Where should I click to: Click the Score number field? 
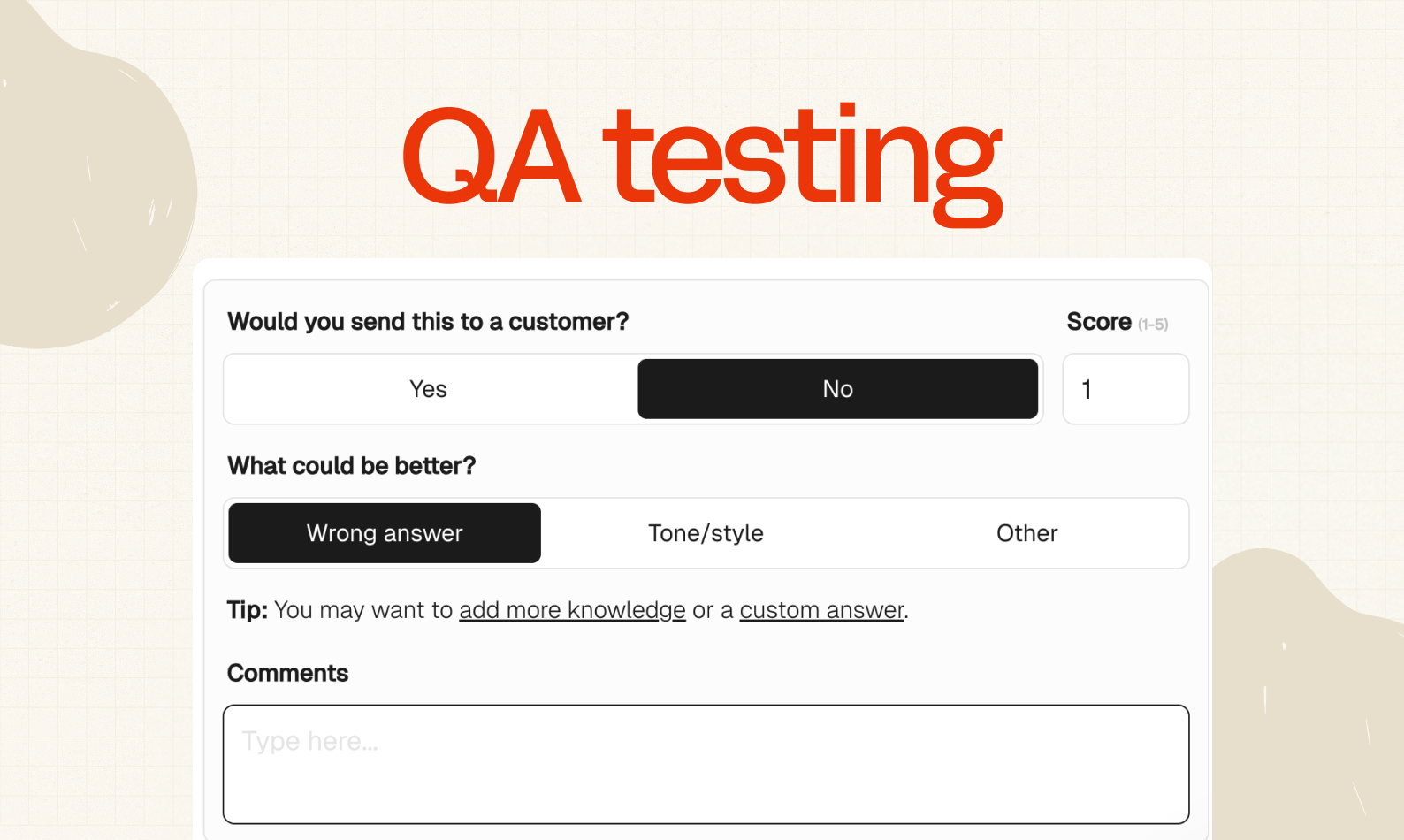point(1125,389)
